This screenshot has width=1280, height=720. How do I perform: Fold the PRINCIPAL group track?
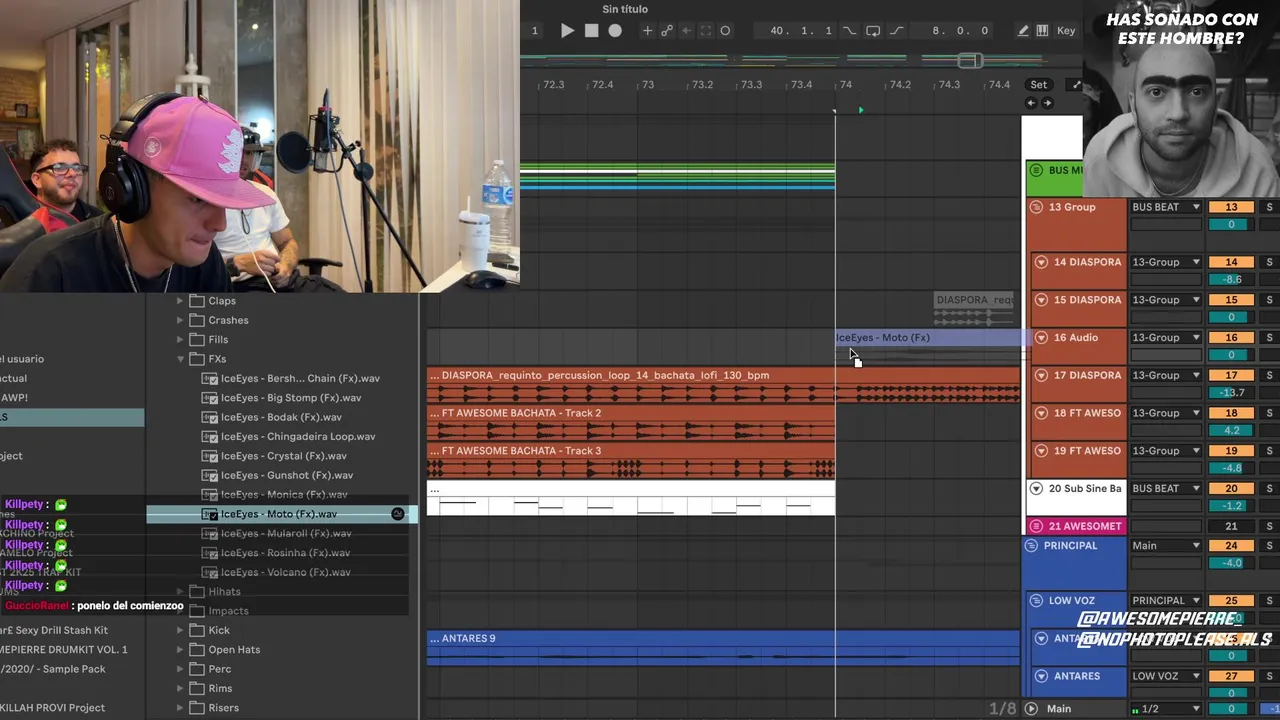tap(1031, 546)
